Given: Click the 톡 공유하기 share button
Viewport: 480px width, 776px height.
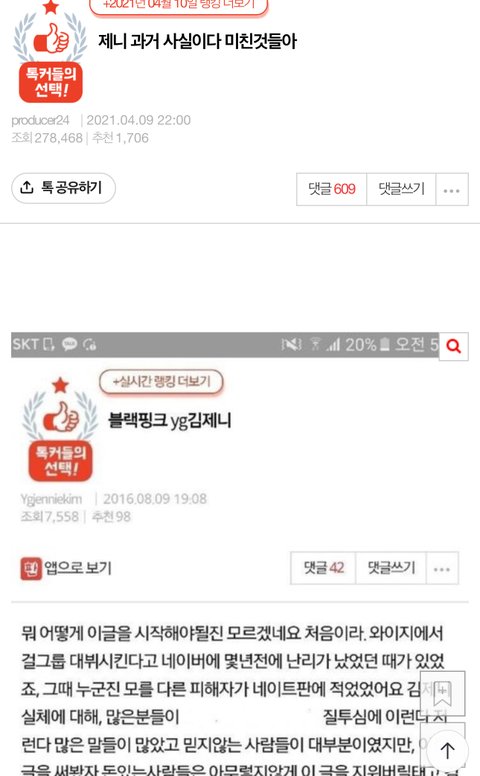Looking at the screenshot, I should click(x=63, y=188).
